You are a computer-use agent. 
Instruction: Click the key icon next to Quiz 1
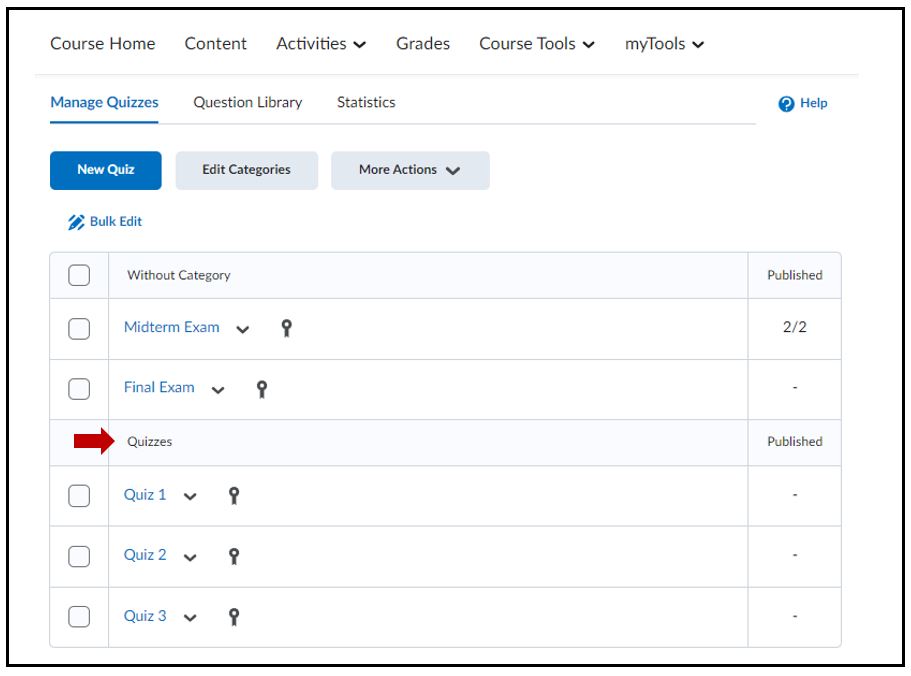click(x=234, y=496)
